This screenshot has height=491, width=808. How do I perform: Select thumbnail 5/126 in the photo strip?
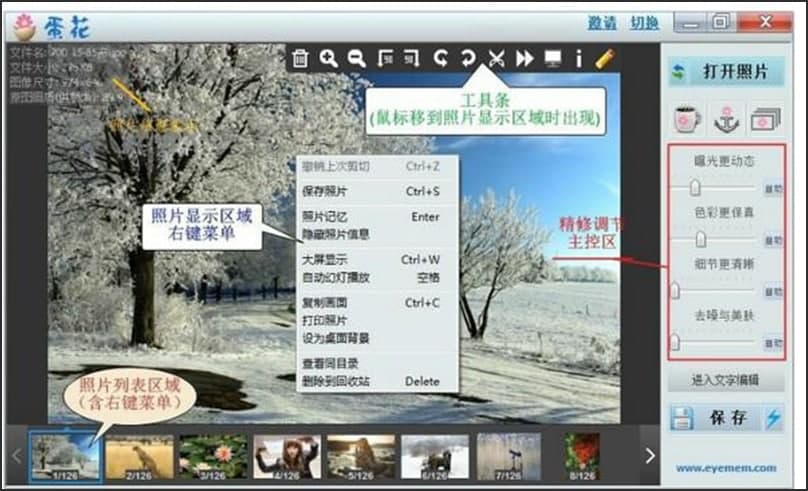361,456
